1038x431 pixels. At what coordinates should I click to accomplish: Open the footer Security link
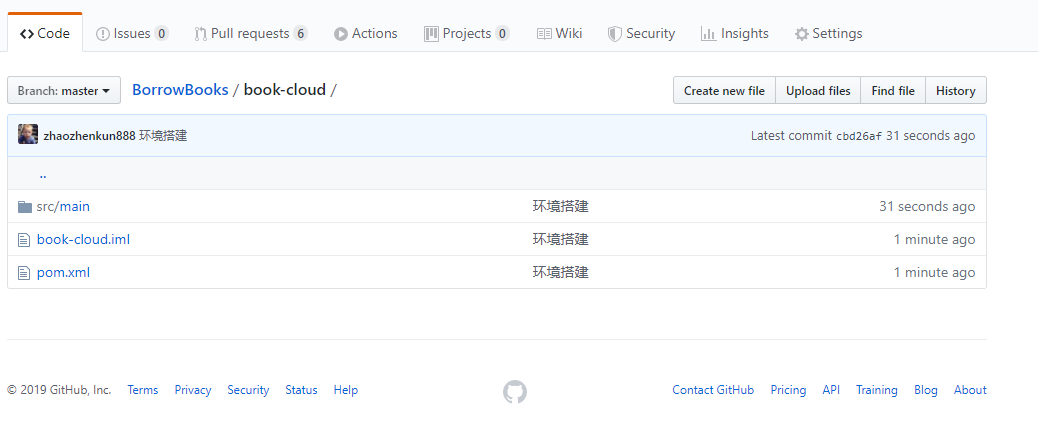[248, 390]
